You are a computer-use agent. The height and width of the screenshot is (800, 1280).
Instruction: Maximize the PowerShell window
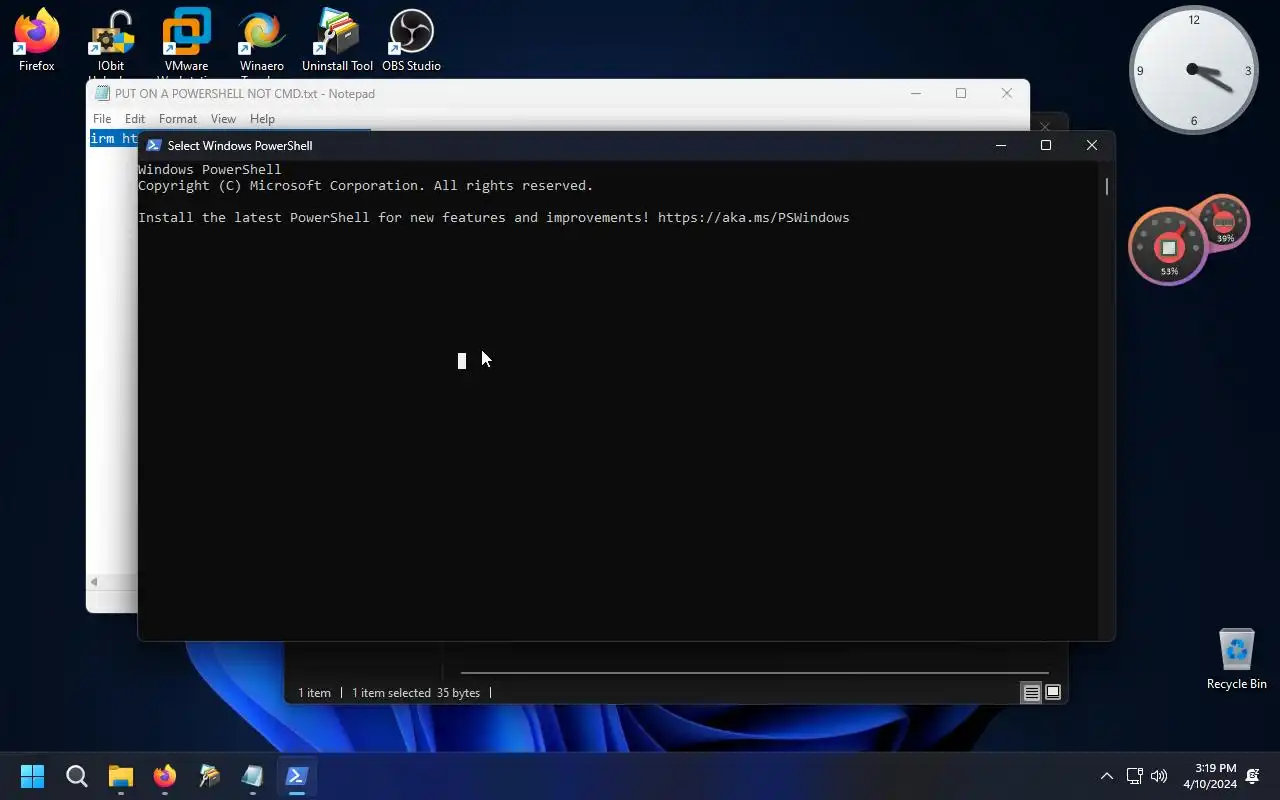coord(1046,145)
